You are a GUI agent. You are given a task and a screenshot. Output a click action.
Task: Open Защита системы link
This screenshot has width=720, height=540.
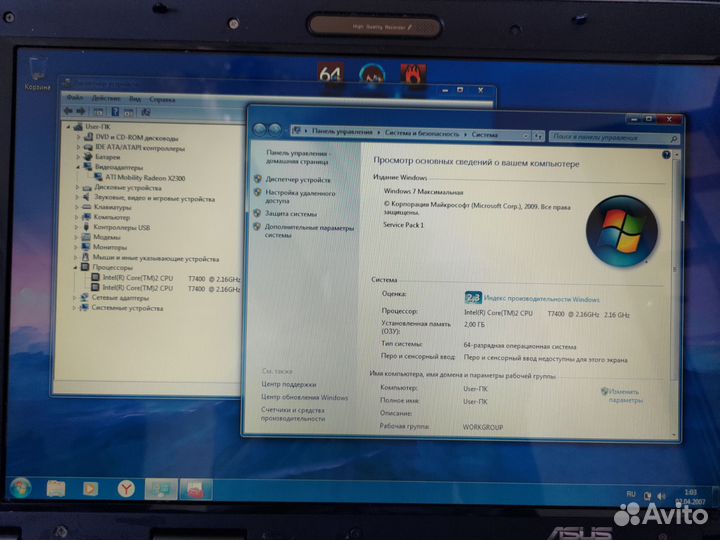[291, 214]
